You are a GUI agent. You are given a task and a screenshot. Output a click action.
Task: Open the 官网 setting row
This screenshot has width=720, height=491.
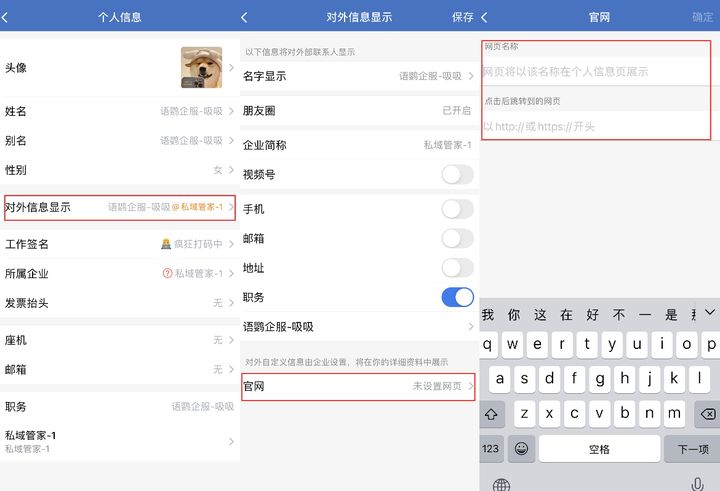point(358,386)
